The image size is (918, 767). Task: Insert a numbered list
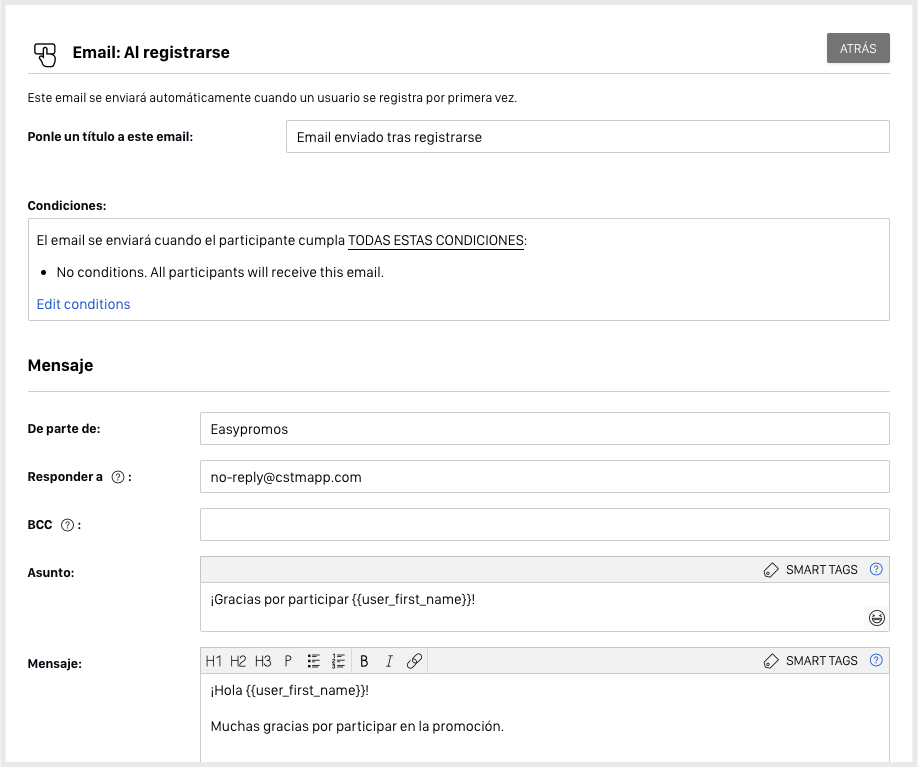338,661
